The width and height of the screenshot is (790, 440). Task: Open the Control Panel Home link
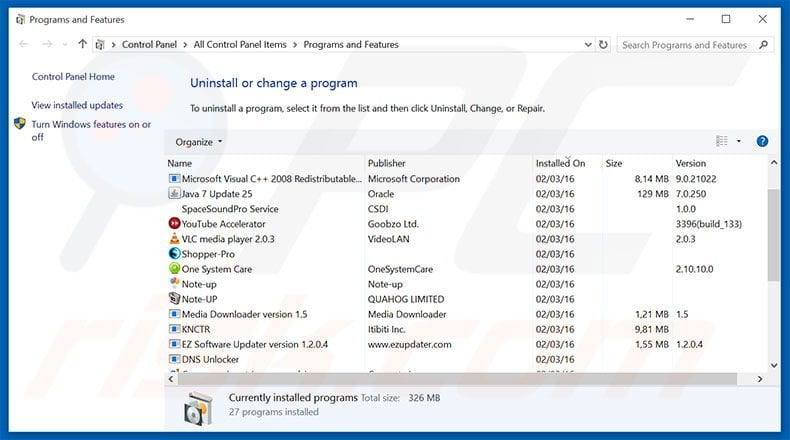click(x=73, y=77)
